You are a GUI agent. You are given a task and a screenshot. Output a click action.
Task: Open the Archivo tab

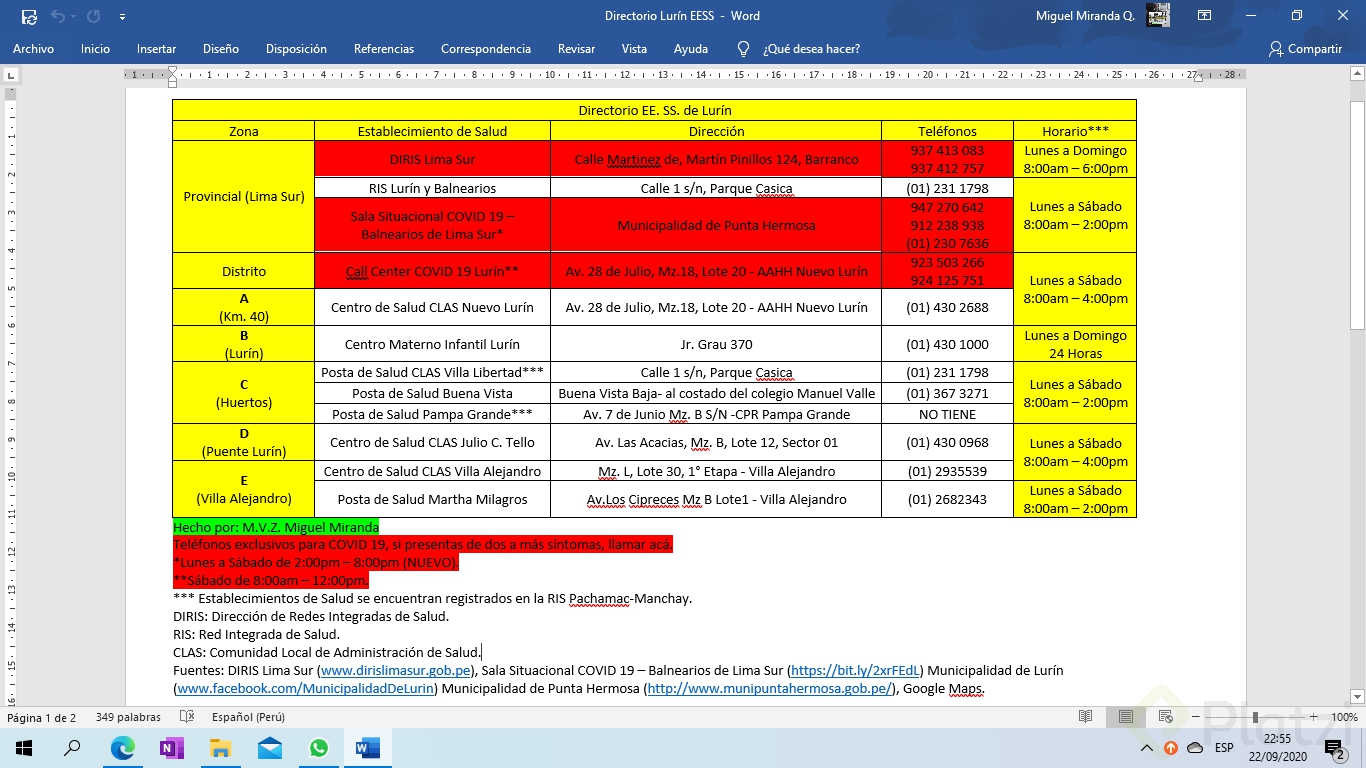click(x=33, y=49)
